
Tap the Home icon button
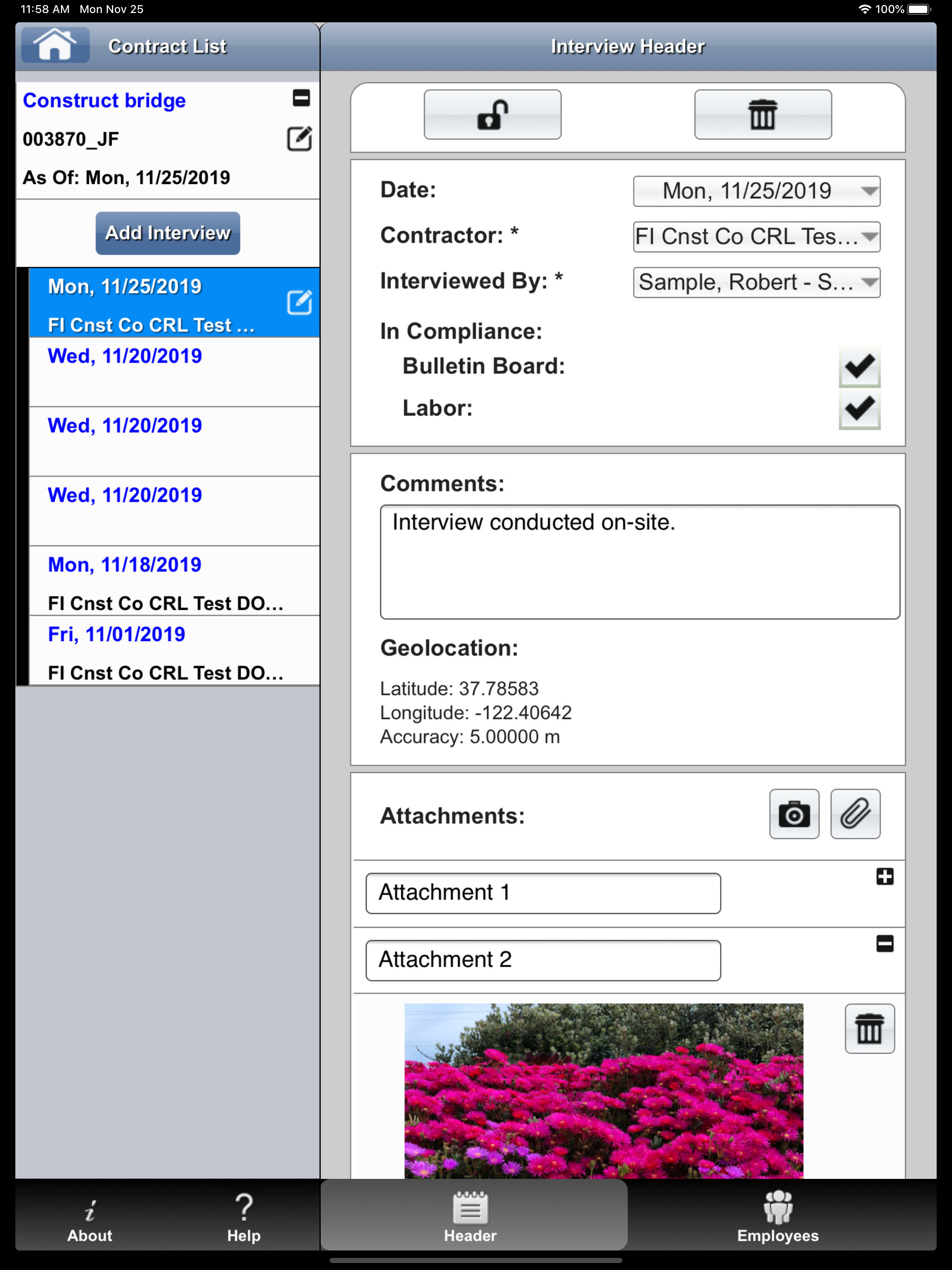(55, 46)
